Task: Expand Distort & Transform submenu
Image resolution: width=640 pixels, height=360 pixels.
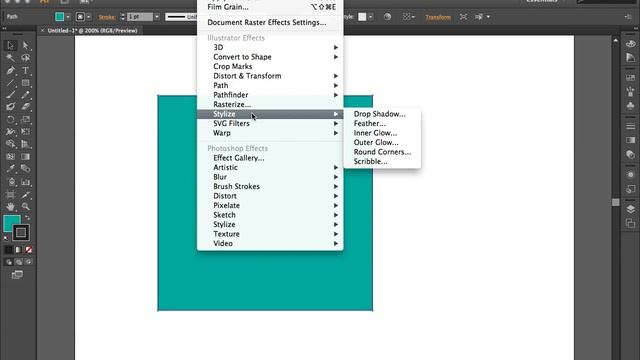Action: (x=270, y=76)
